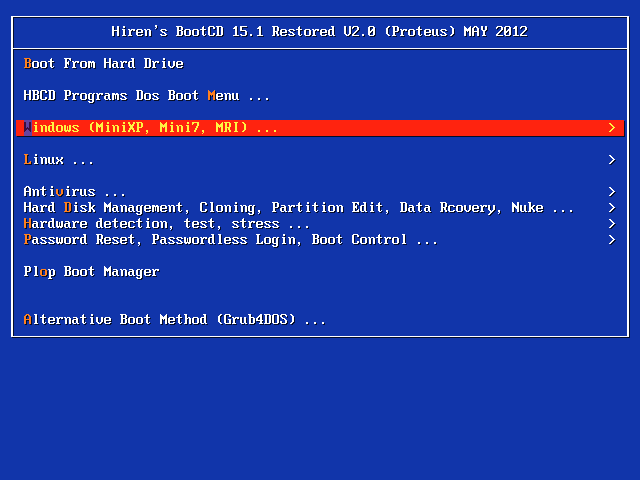
Task: Expand submenu arrow on Hardware detection row
Action: pos(611,224)
